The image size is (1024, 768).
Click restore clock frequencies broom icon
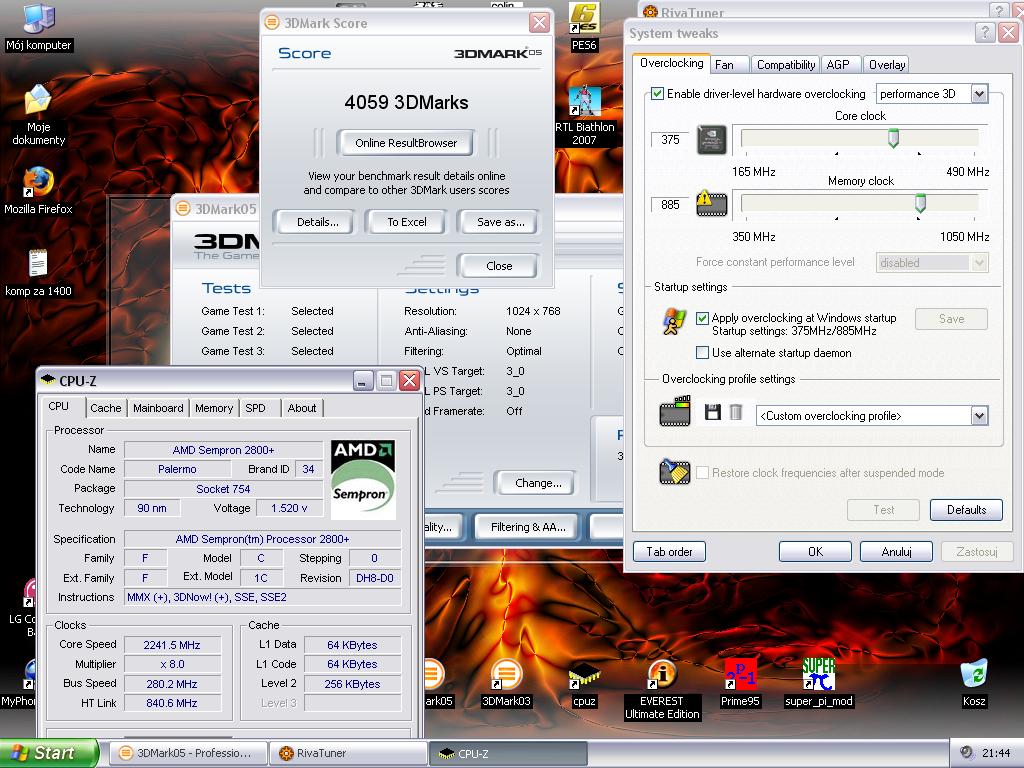click(x=675, y=472)
